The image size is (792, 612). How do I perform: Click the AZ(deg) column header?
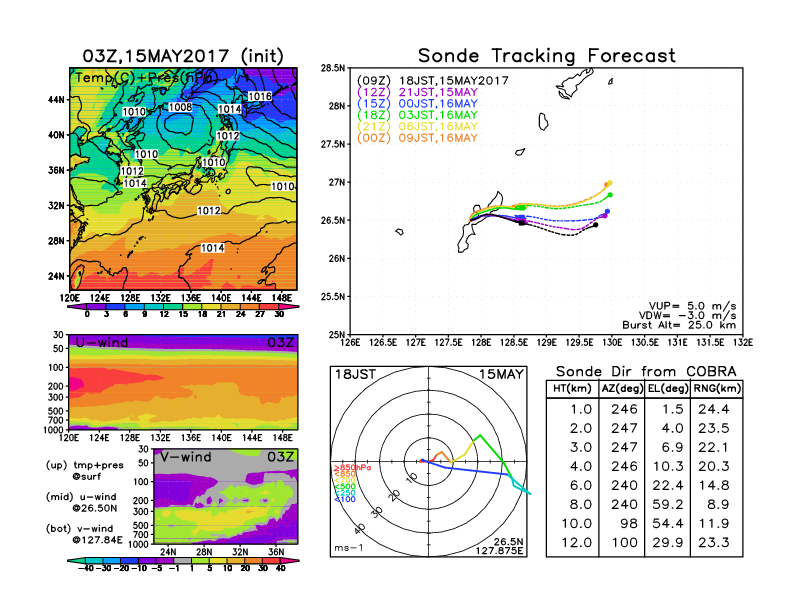(x=616, y=387)
